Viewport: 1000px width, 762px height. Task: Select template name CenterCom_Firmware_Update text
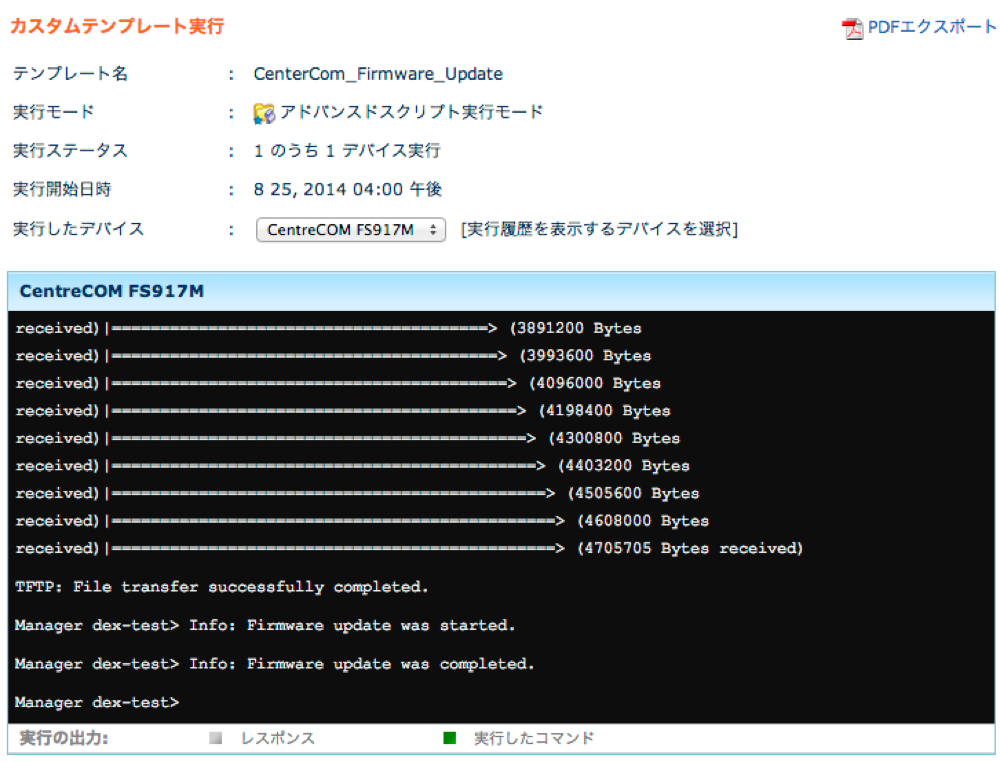pos(378,74)
